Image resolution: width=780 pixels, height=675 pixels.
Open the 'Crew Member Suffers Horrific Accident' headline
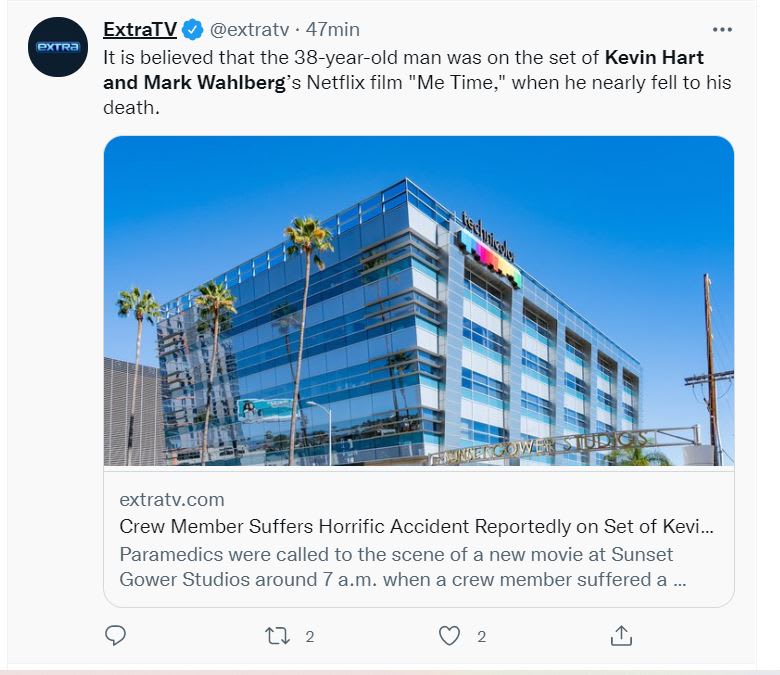[417, 527]
